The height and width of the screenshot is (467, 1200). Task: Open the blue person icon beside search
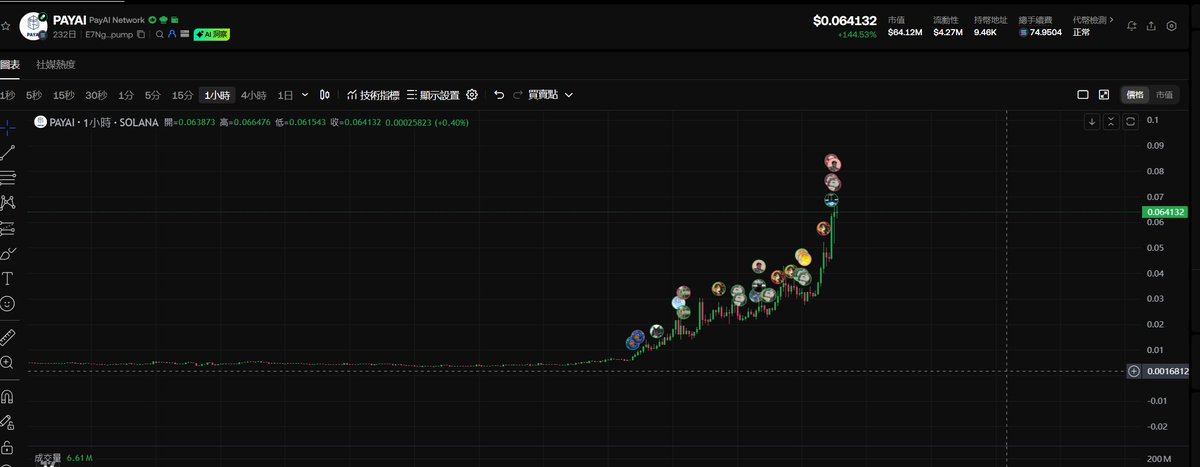(171, 34)
